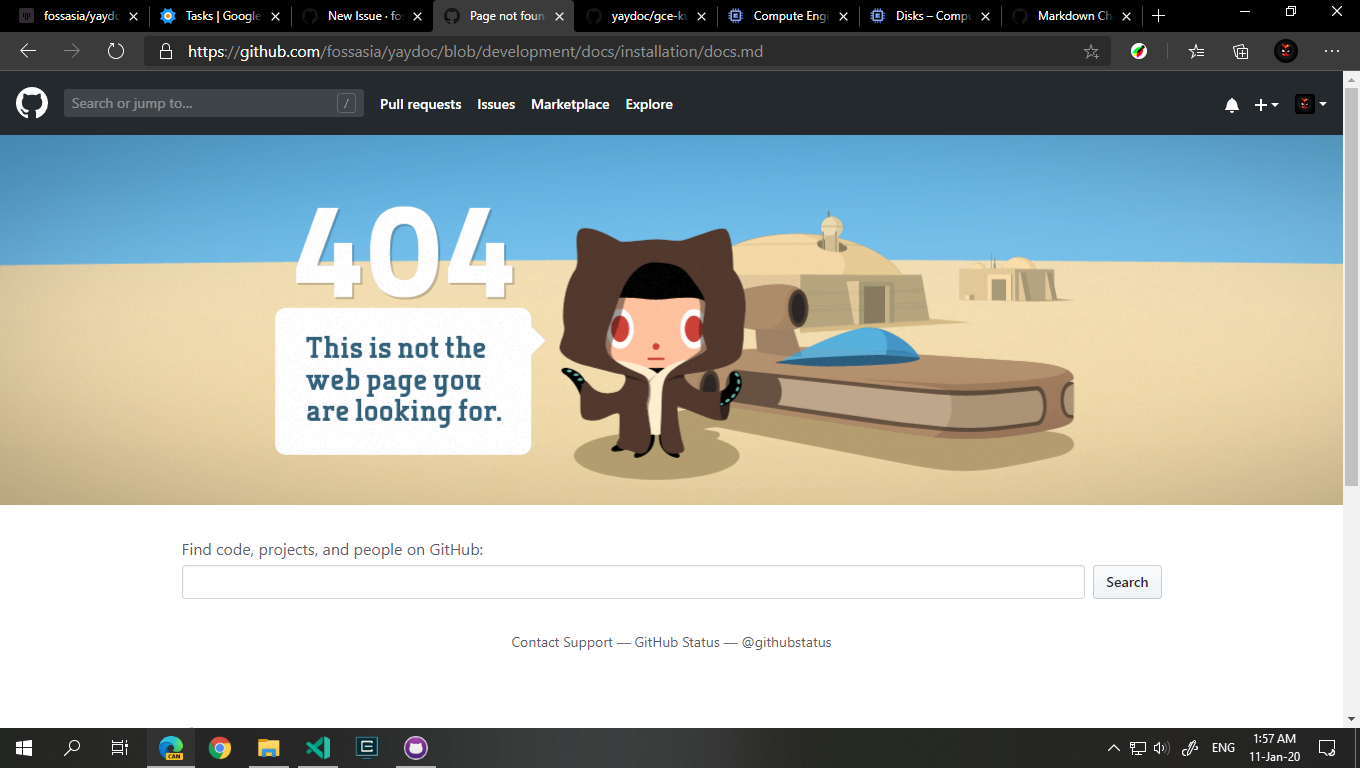Add page to favorites star icon
This screenshot has width=1360, height=768.
[1091, 51]
